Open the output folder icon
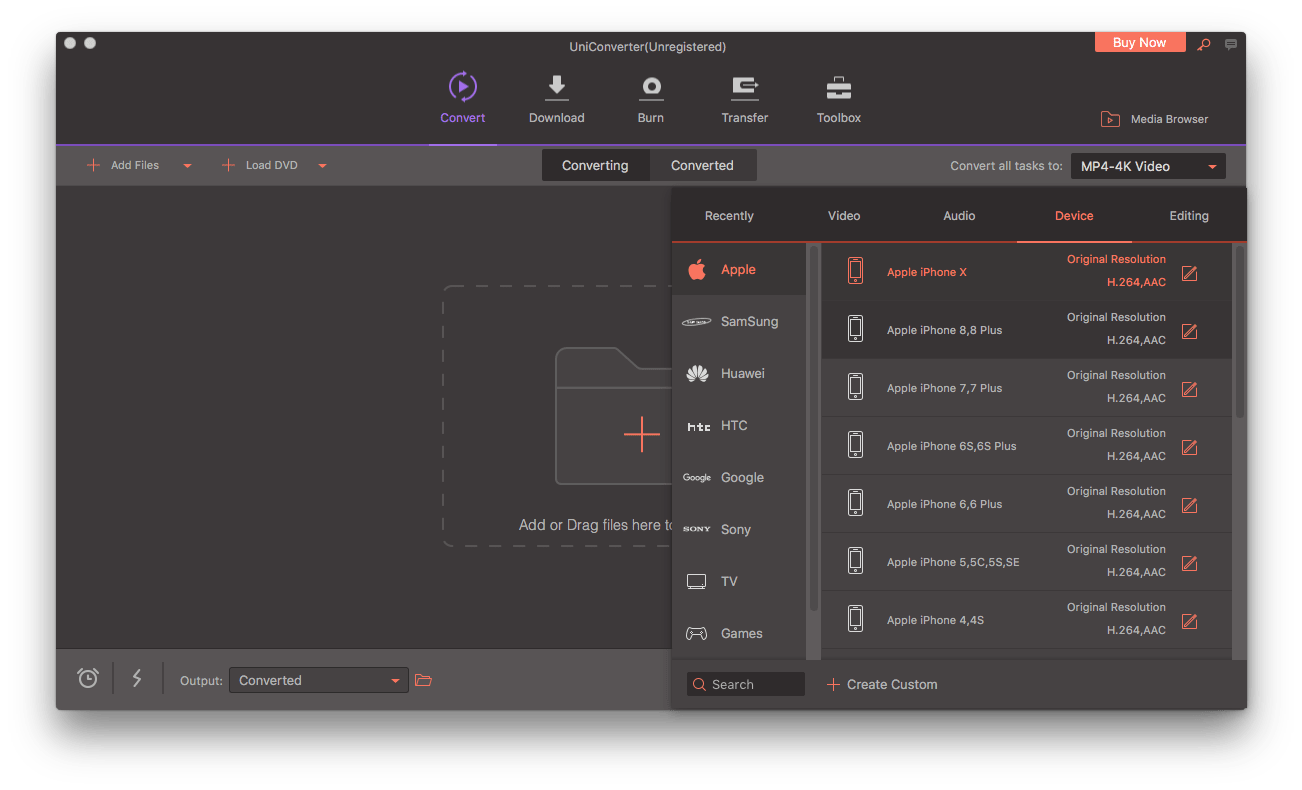Screen dimensions: 1302x790 (423, 680)
